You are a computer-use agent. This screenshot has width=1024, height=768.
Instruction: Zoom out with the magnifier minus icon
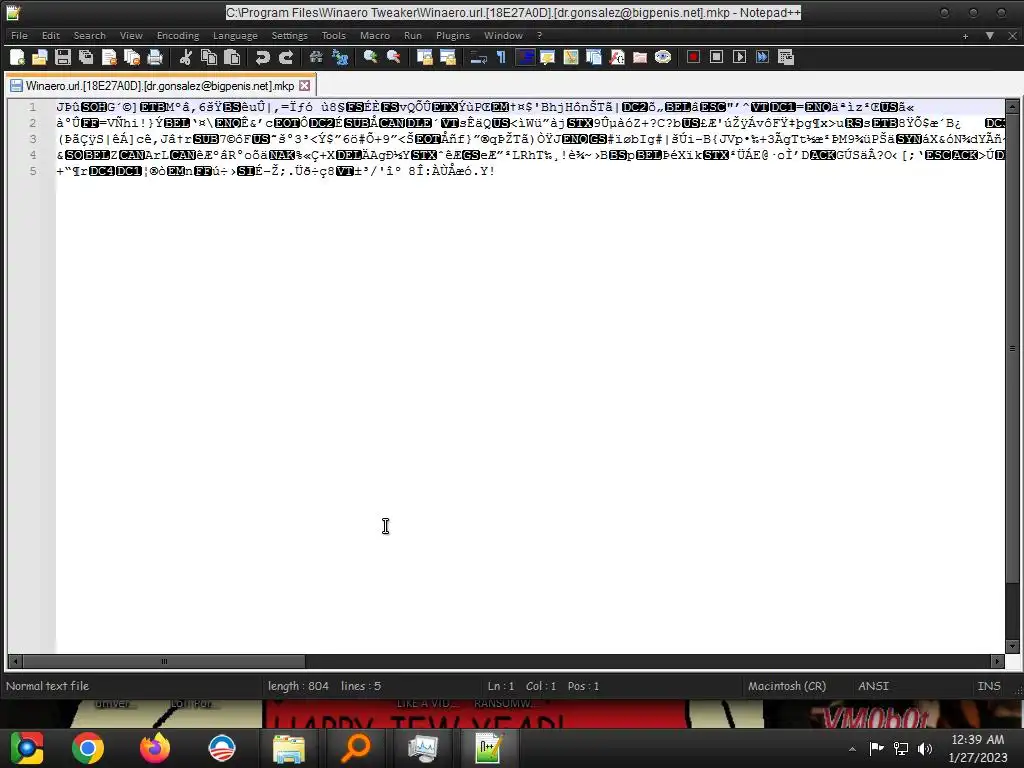(393, 57)
